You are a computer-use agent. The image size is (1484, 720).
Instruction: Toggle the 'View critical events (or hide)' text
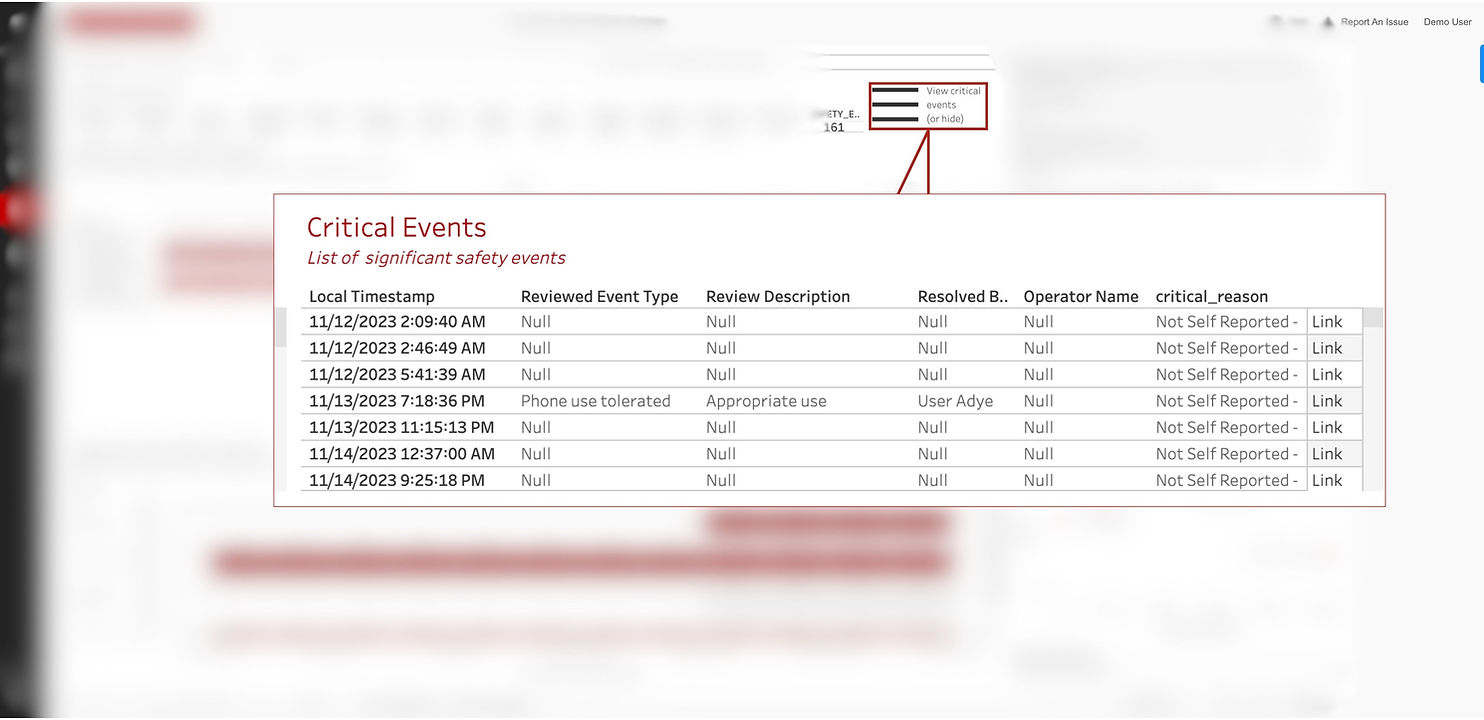point(953,105)
